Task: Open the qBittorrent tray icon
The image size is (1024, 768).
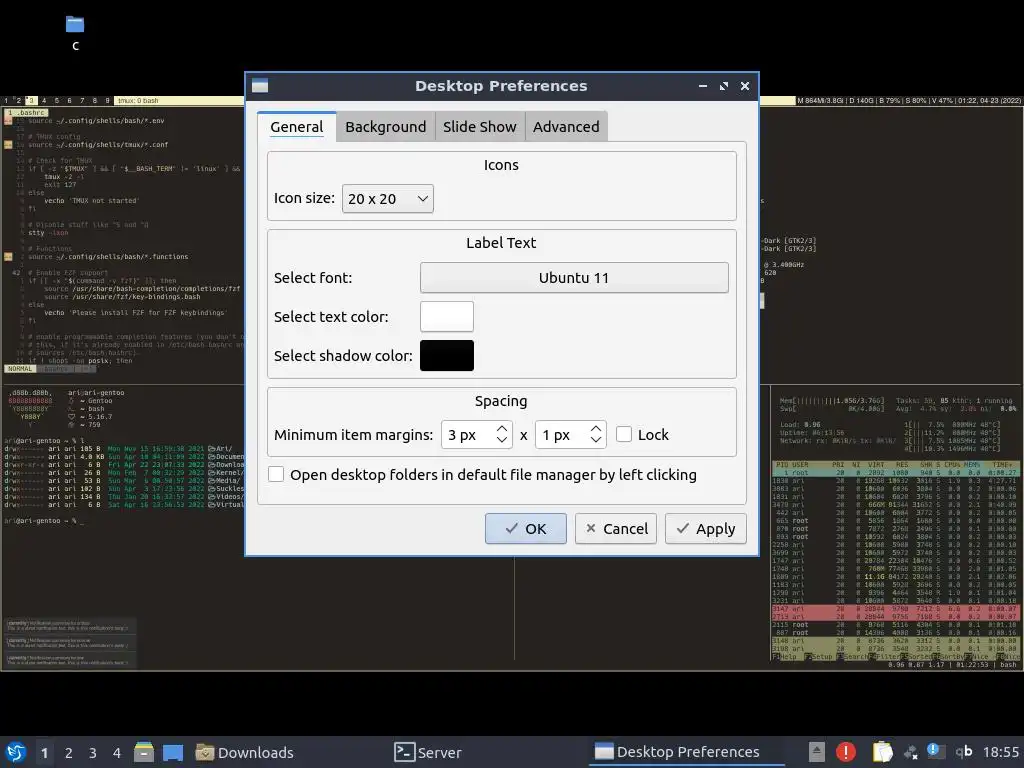Action: 964,752
